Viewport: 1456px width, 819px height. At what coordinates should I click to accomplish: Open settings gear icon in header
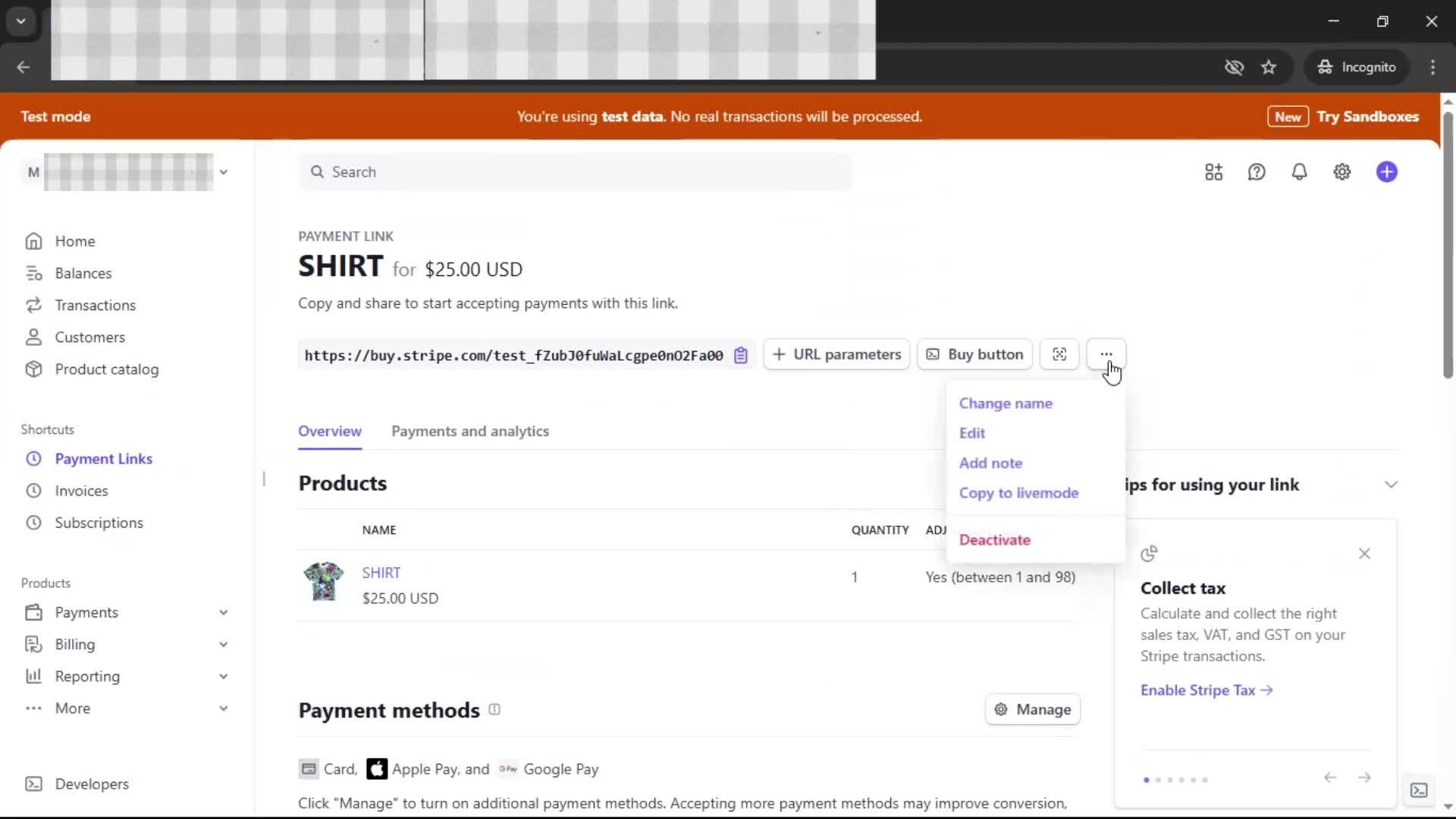pos(1342,172)
